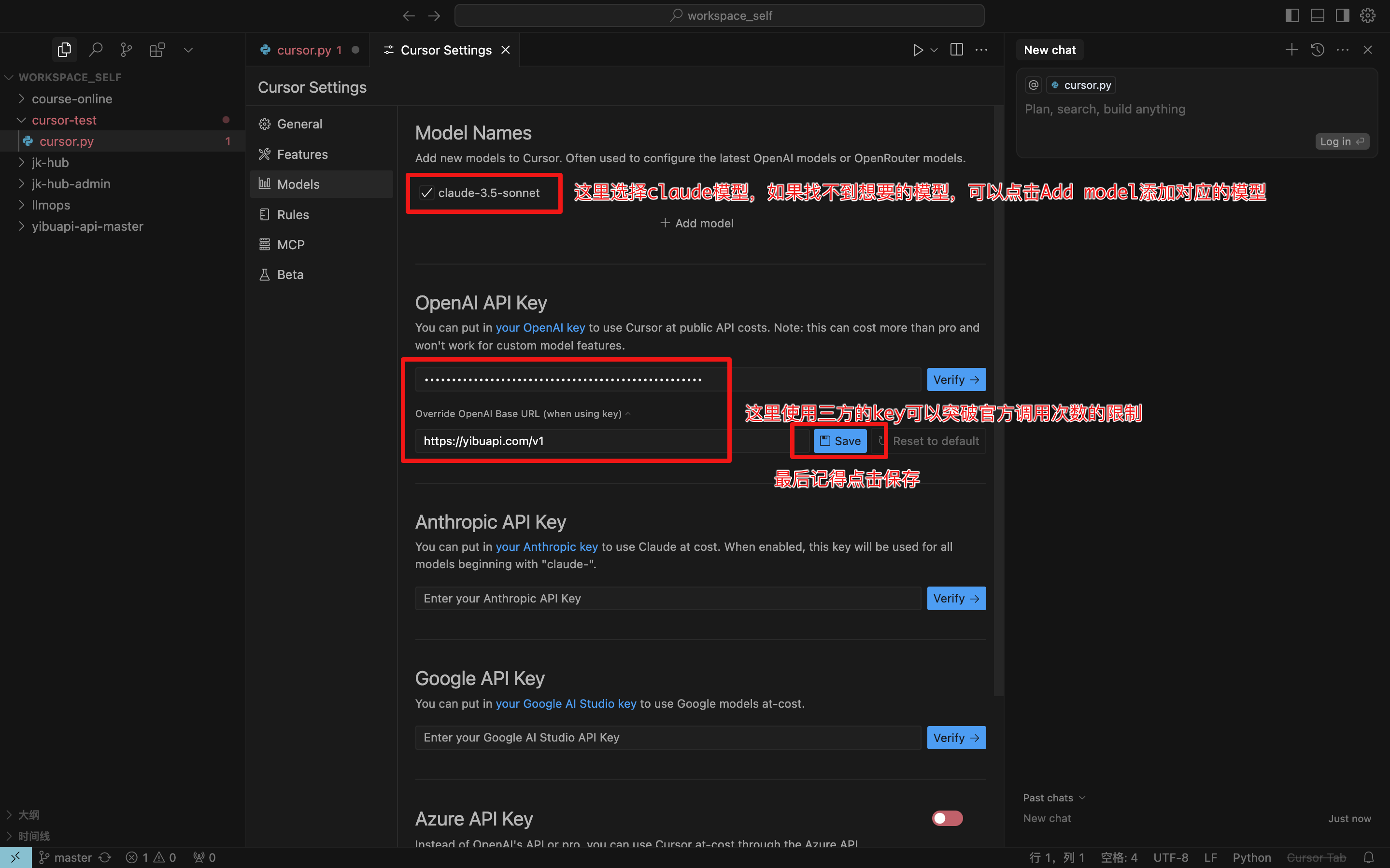Expand the jk-hub-admin folder

(71, 184)
